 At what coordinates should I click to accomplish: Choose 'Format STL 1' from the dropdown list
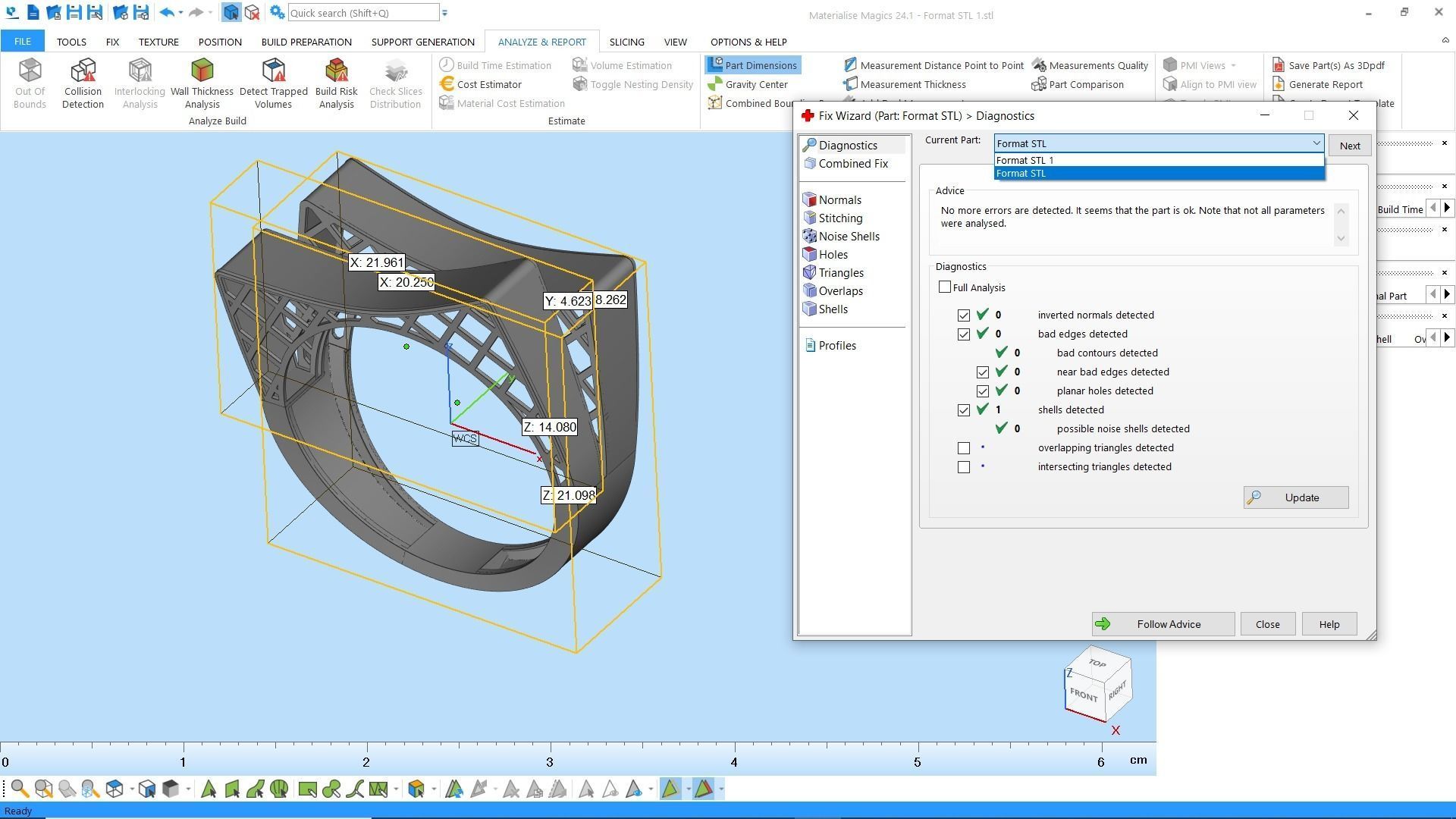coord(1159,160)
